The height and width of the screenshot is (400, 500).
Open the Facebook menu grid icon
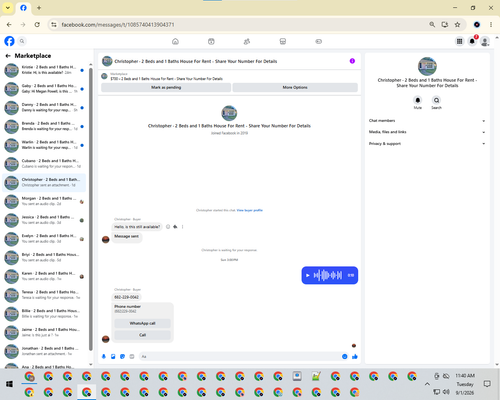(x=459, y=41)
